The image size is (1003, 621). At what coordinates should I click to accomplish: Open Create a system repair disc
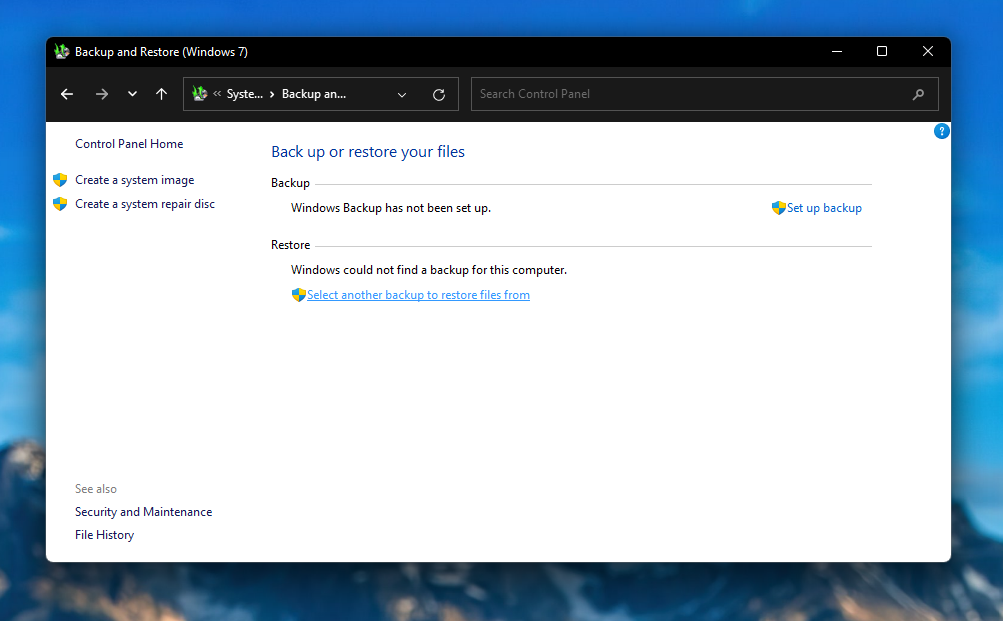145,204
